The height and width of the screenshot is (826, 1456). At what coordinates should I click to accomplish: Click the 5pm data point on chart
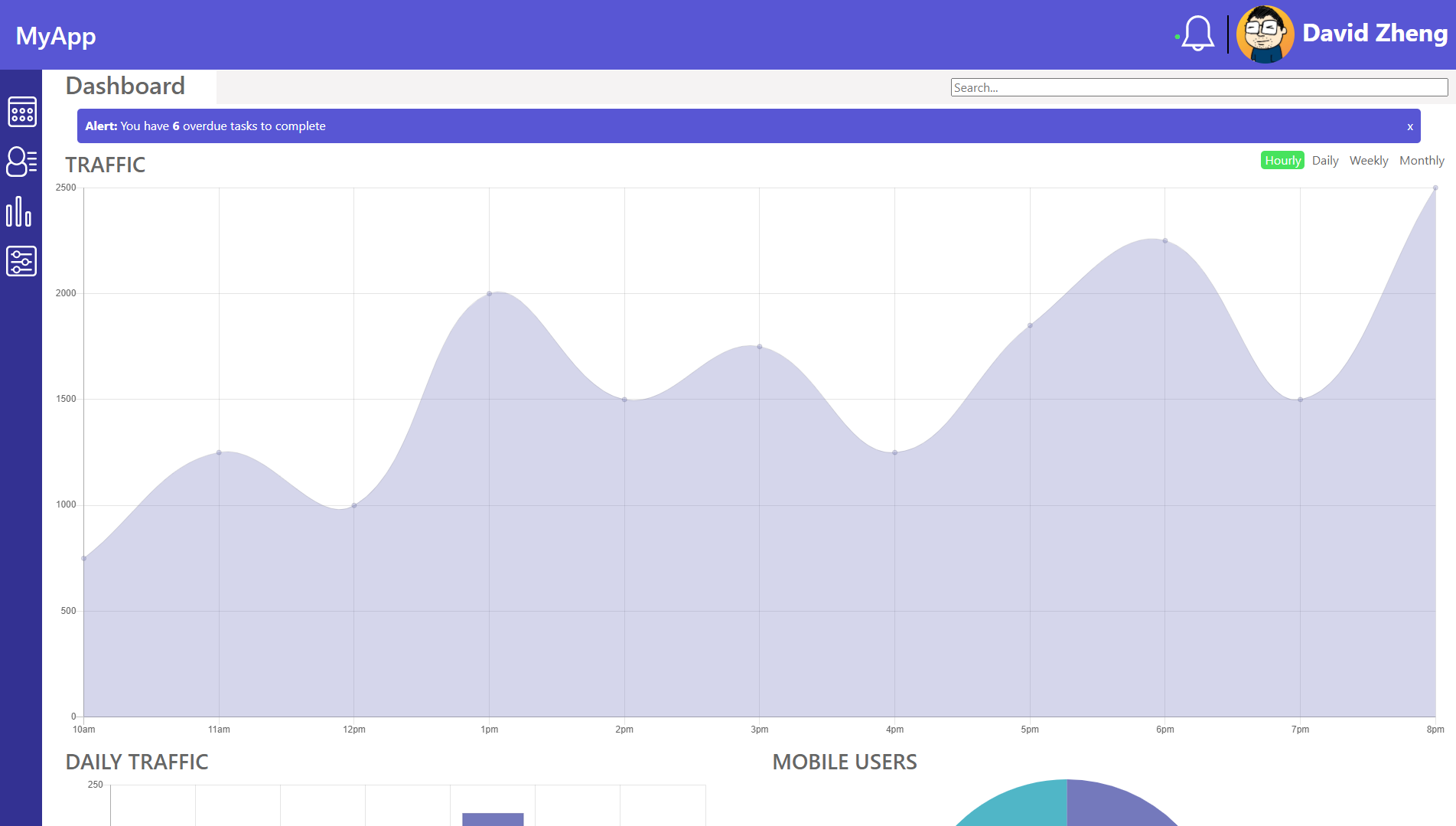pos(1030,325)
